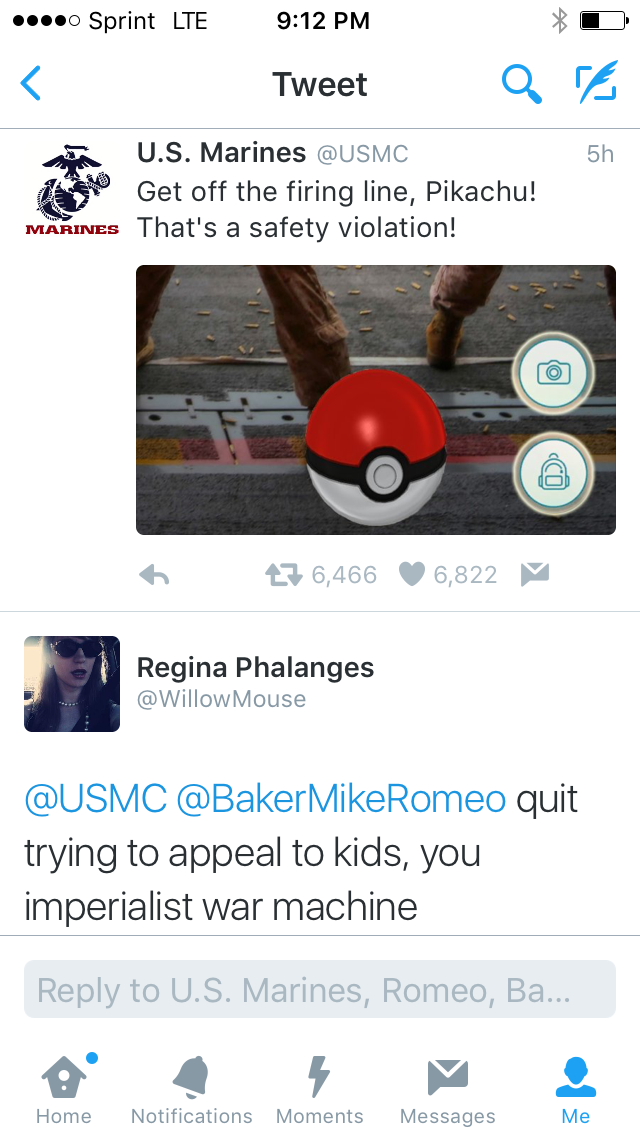640x1136 pixels.
Task: Switch to the Me tab
Action: 575,1090
